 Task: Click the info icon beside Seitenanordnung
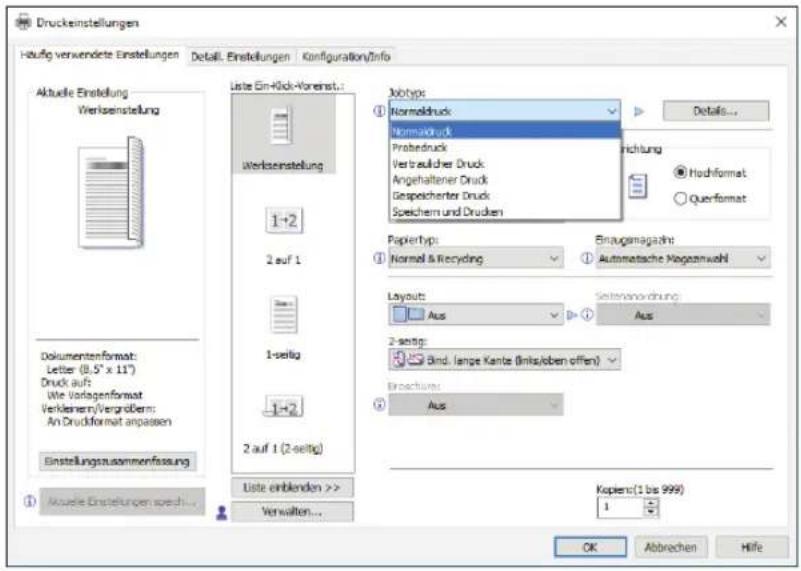(x=587, y=315)
